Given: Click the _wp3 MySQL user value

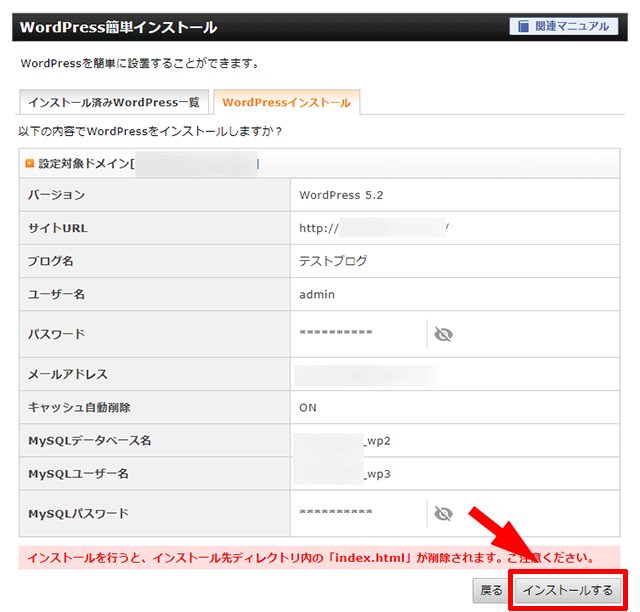Looking at the screenshot, I should point(378,474).
